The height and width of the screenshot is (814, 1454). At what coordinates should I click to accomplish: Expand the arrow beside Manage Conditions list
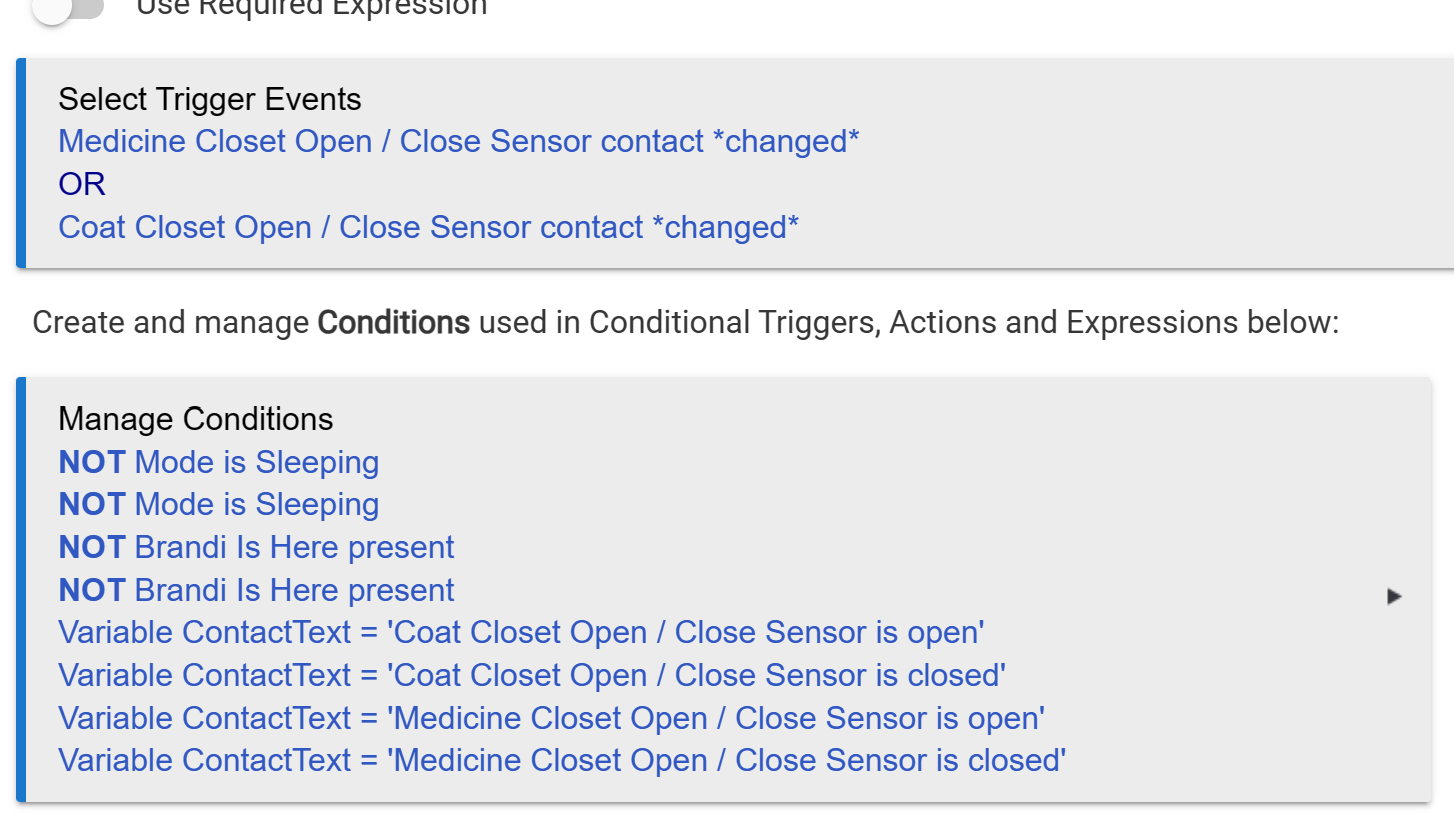(x=1394, y=597)
